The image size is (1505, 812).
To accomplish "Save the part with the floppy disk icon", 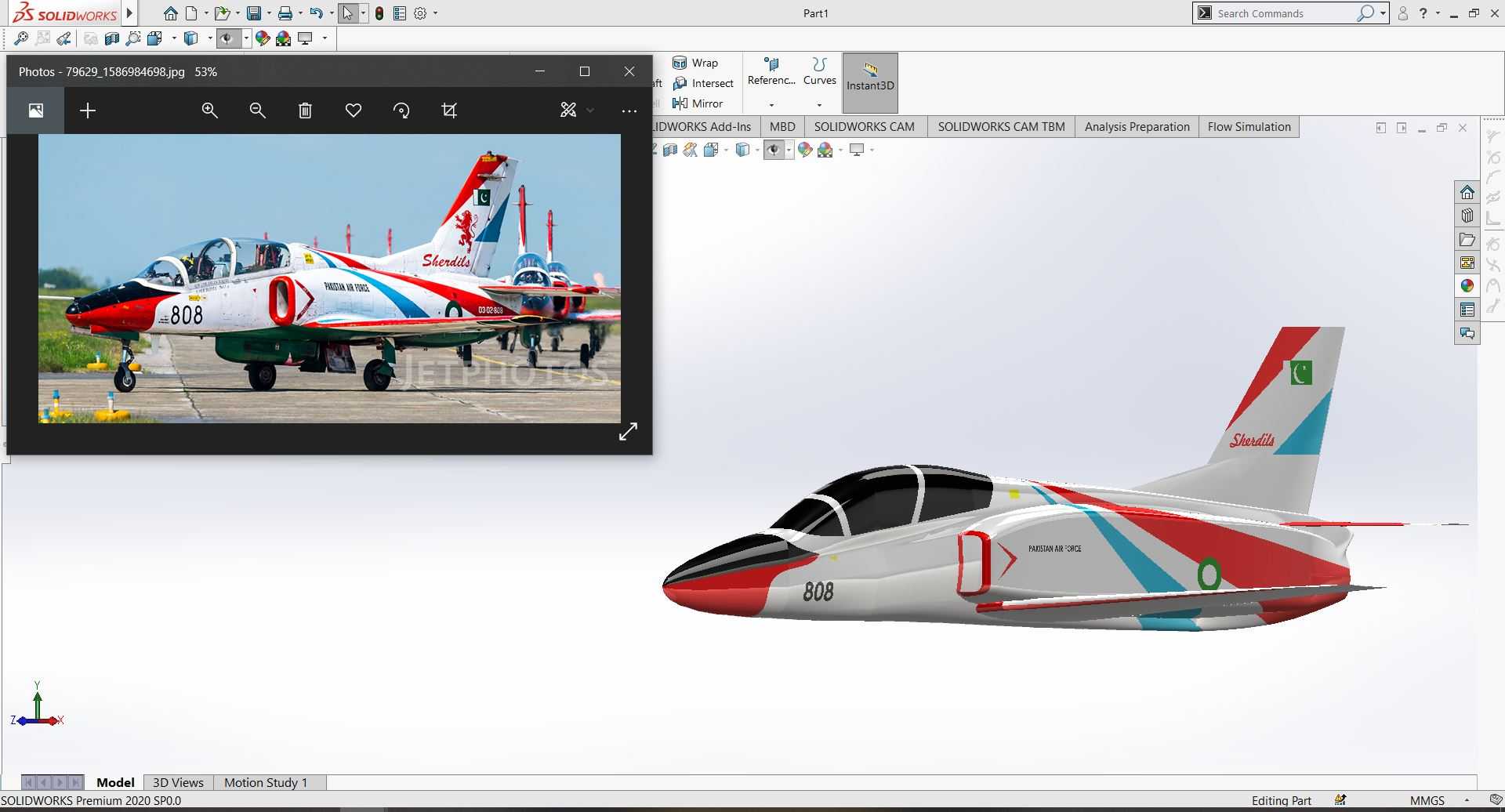I will [x=254, y=13].
